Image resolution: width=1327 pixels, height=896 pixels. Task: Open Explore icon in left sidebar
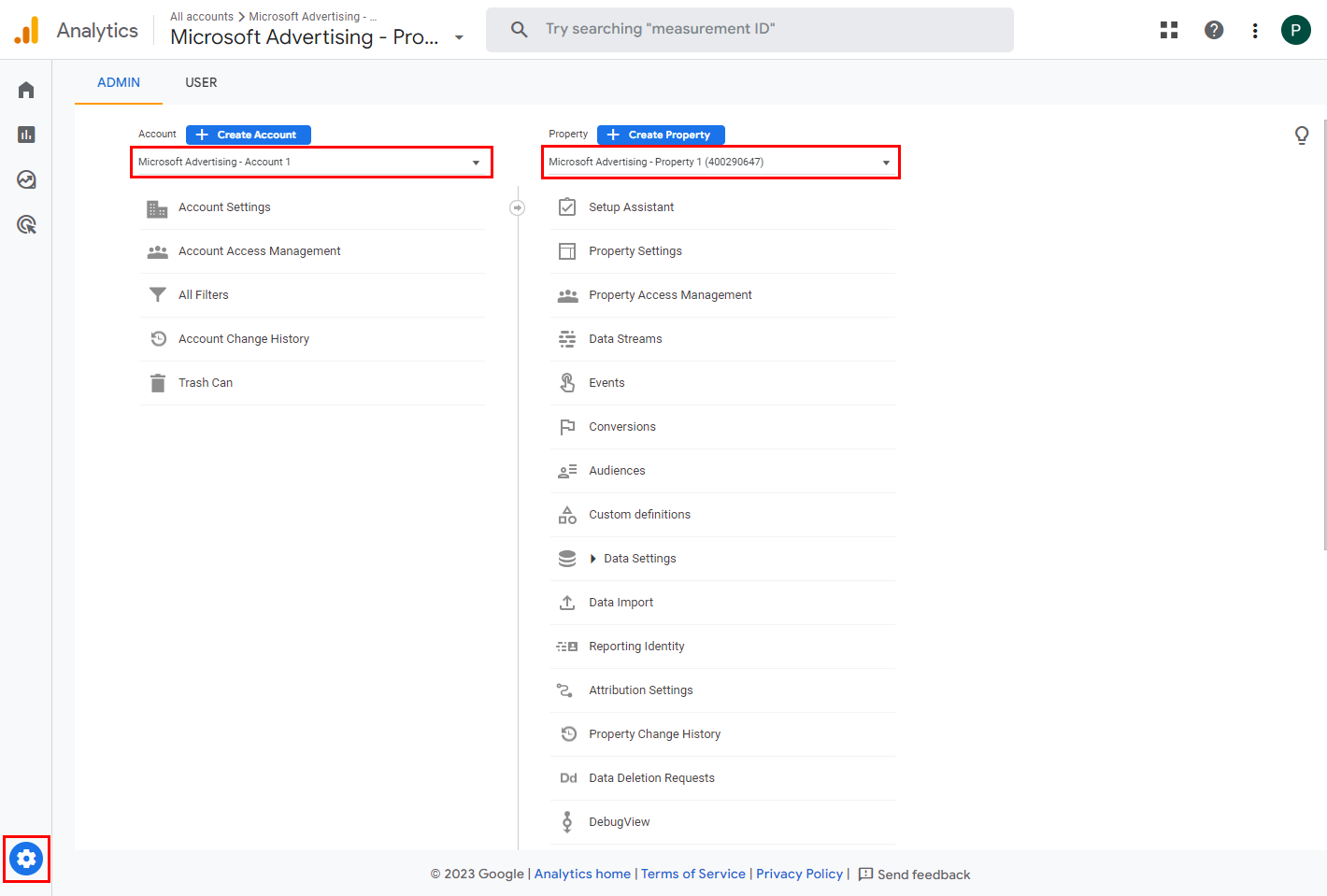(x=26, y=179)
